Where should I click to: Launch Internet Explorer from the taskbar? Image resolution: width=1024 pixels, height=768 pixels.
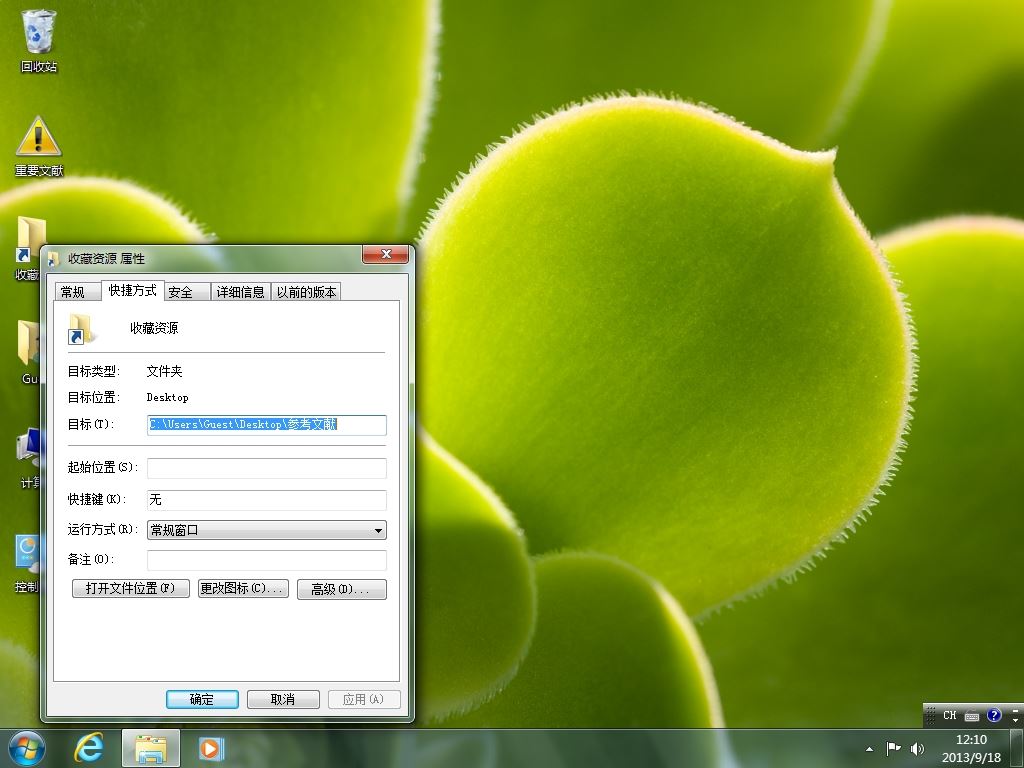[89, 748]
